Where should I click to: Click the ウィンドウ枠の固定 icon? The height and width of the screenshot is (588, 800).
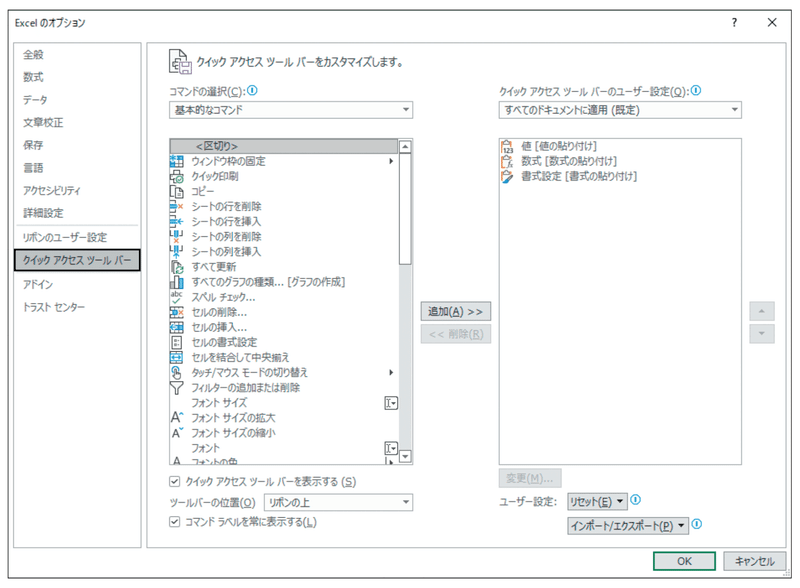pyautogui.click(x=177, y=161)
